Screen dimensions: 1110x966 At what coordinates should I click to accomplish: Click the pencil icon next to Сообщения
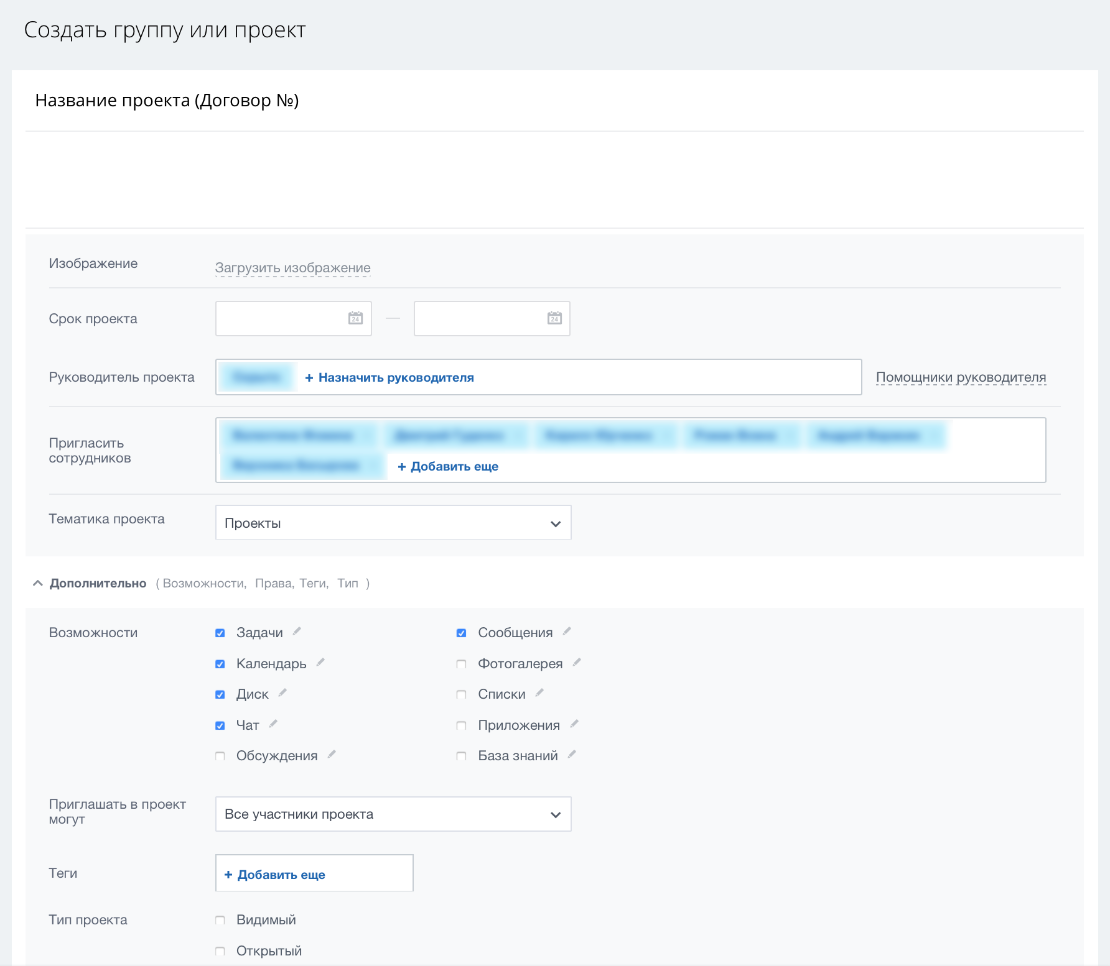pyautogui.click(x=567, y=632)
